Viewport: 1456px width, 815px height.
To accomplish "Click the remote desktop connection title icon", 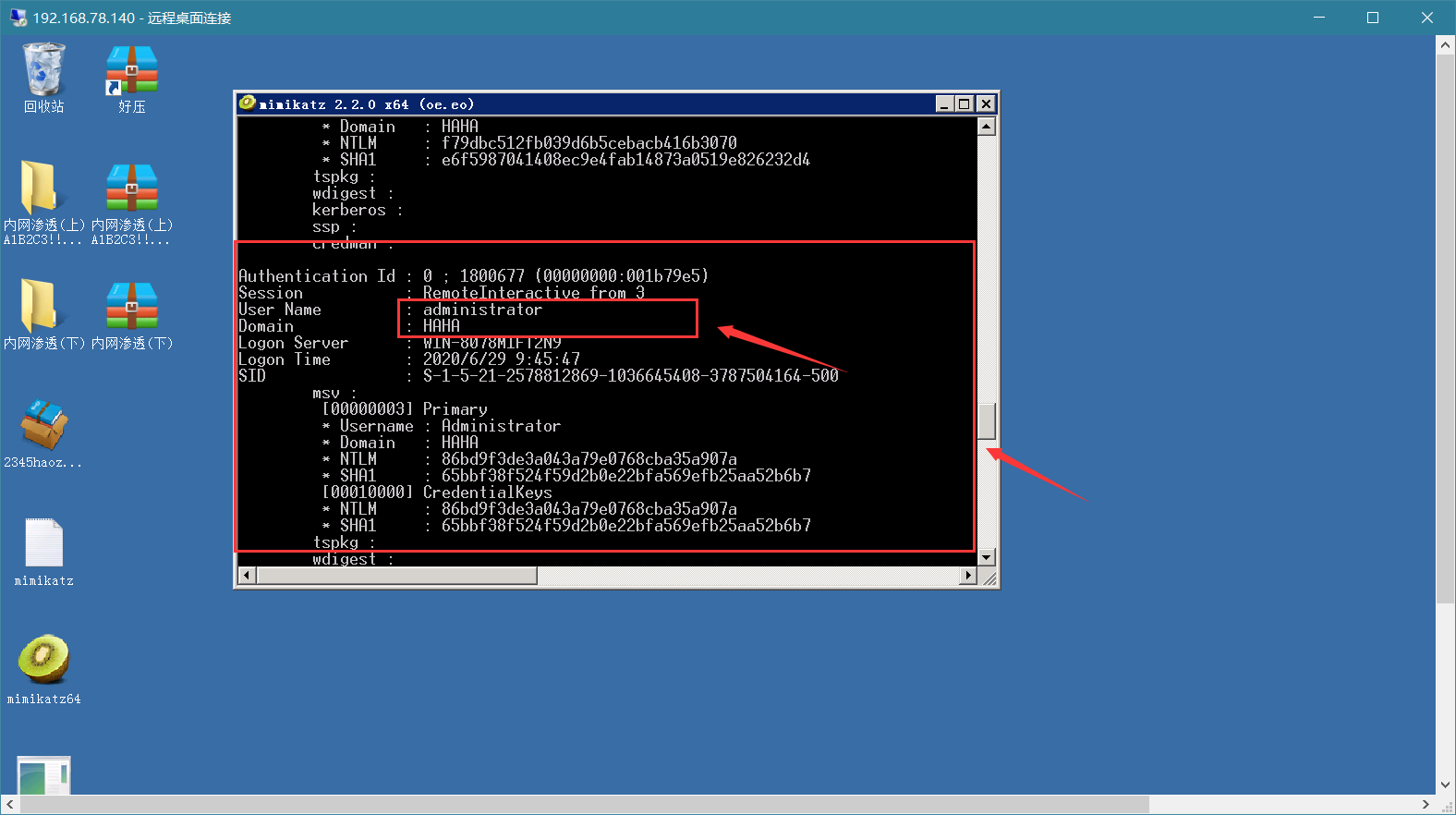I will pyautogui.click(x=18, y=18).
